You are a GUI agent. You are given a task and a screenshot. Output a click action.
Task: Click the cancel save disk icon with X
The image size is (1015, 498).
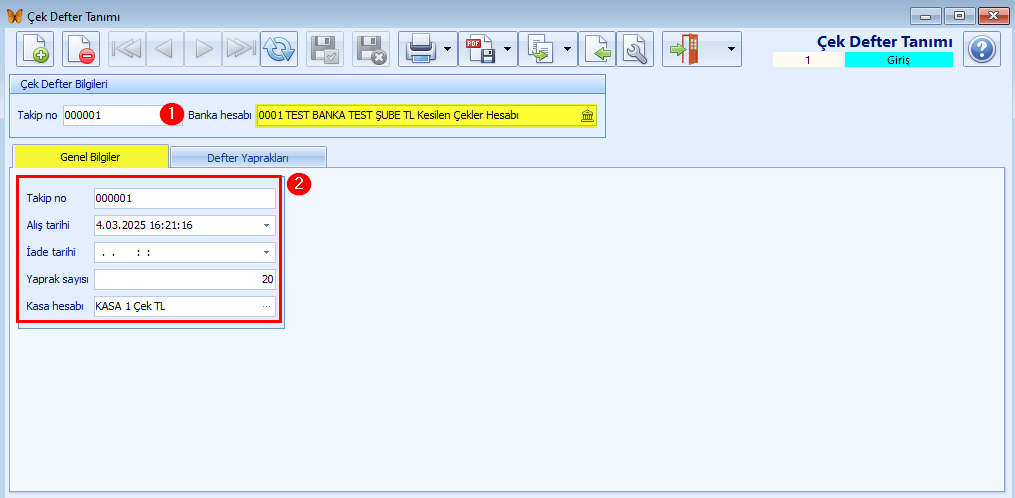[x=371, y=49]
